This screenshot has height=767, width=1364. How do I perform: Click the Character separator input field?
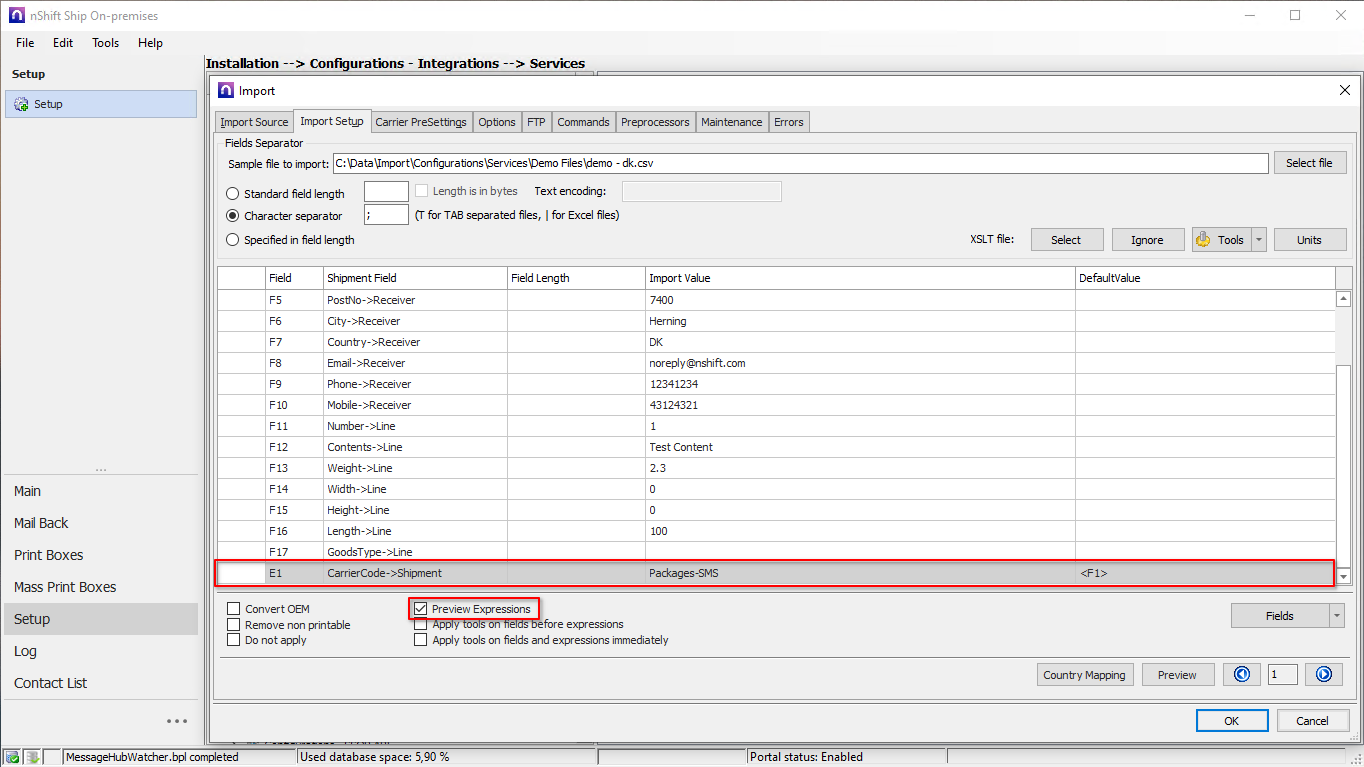click(386, 215)
